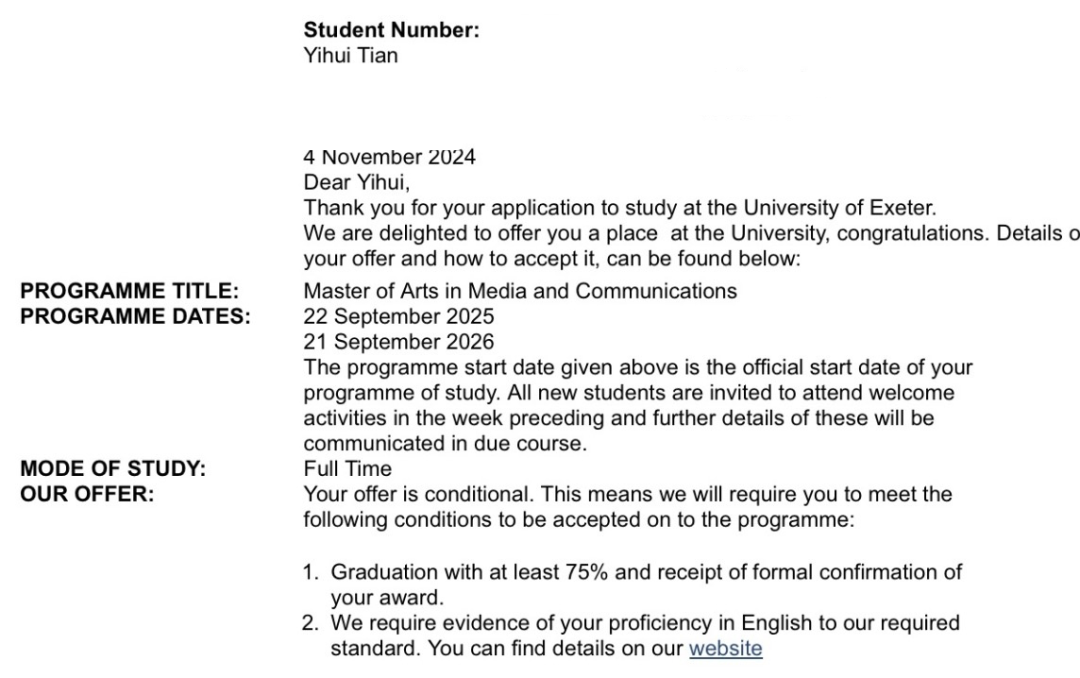
Task: Click the MODE OF STUDY label
Action: [x=112, y=468]
